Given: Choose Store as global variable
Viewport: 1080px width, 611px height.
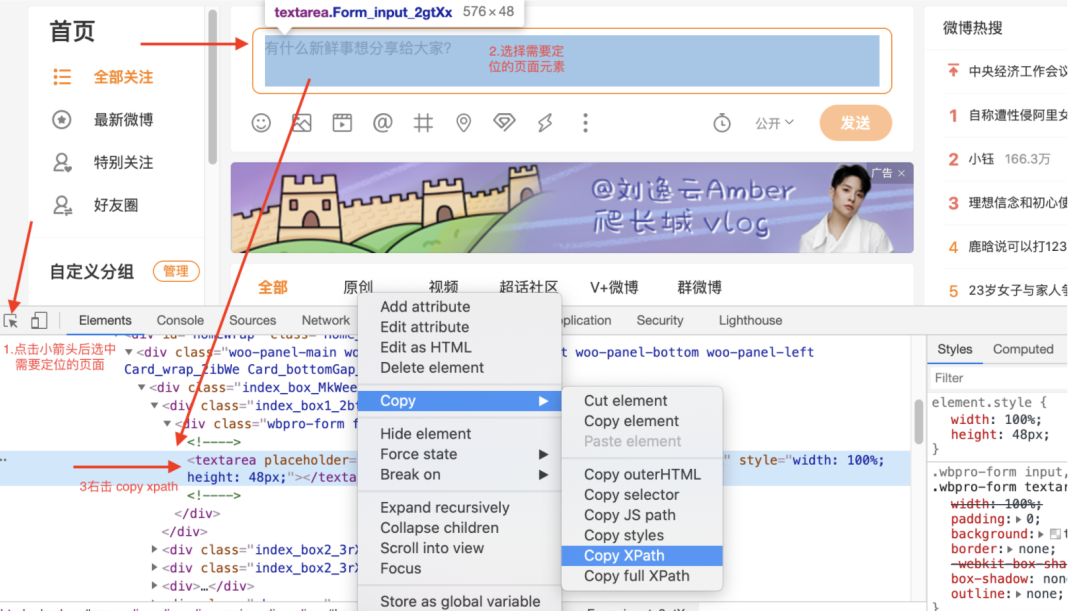Looking at the screenshot, I should tap(459, 601).
